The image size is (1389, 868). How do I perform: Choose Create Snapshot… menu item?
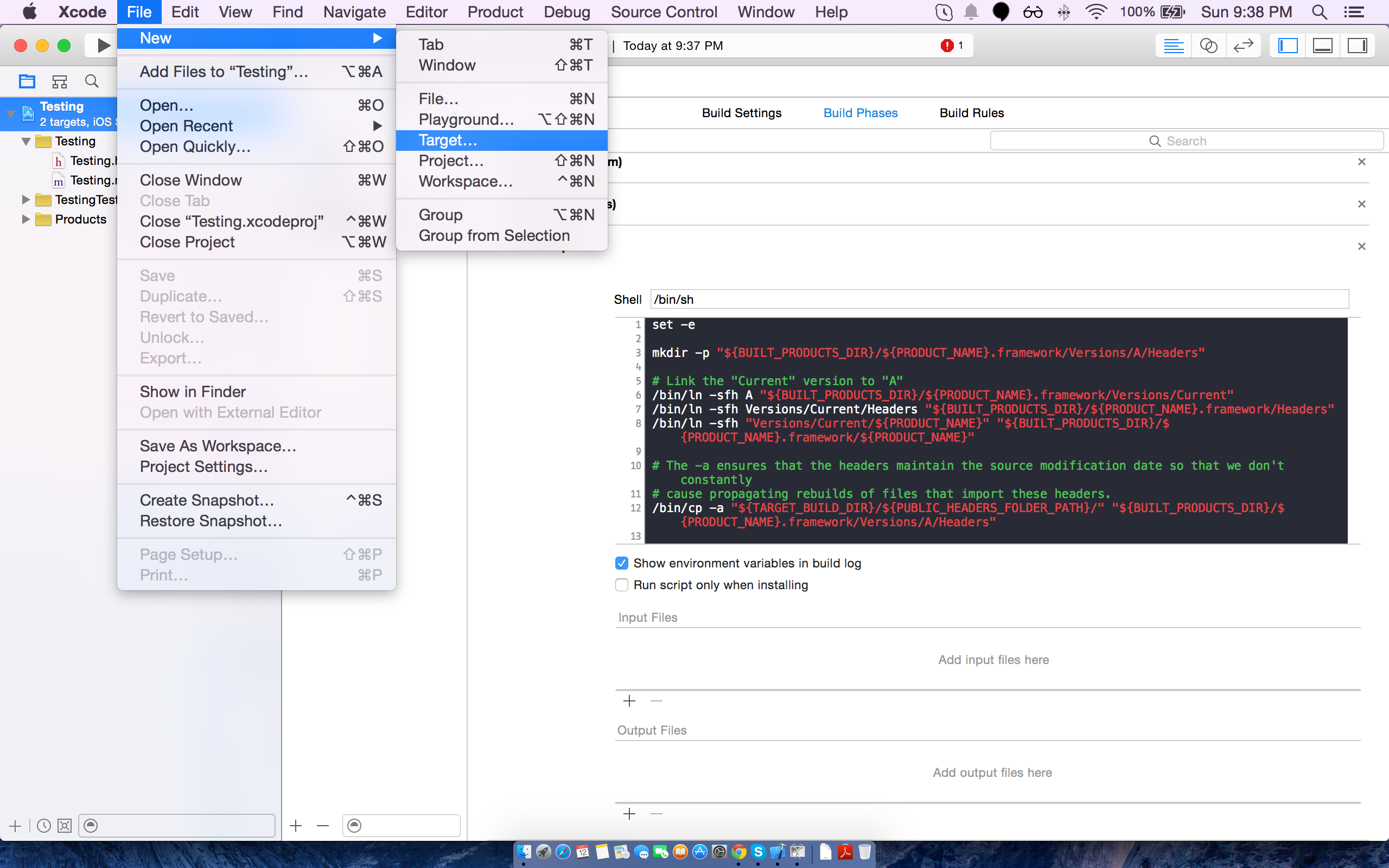click(x=257, y=500)
